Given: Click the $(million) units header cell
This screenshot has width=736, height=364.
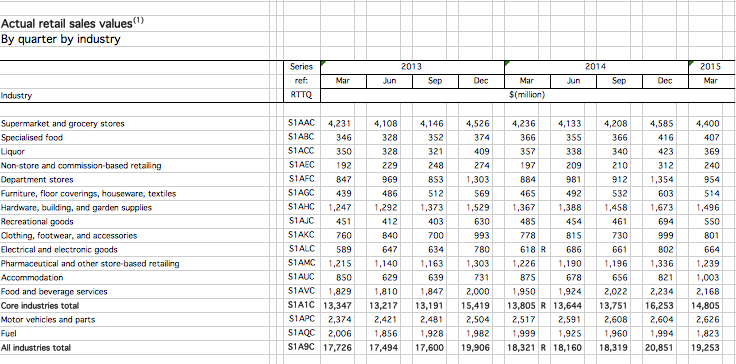Looking at the screenshot, I should tap(527, 95).
